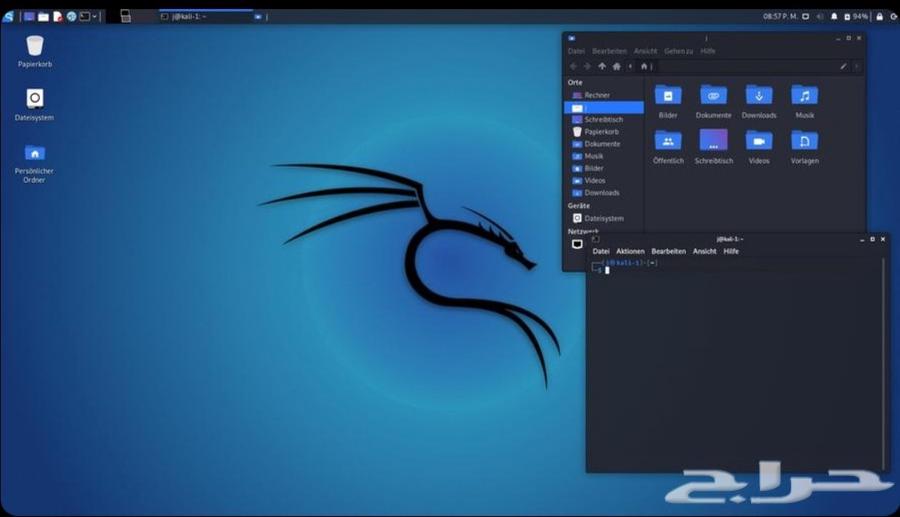Click the home button in file manager toolbar
Viewport: 900px width, 517px height.
click(x=616, y=67)
